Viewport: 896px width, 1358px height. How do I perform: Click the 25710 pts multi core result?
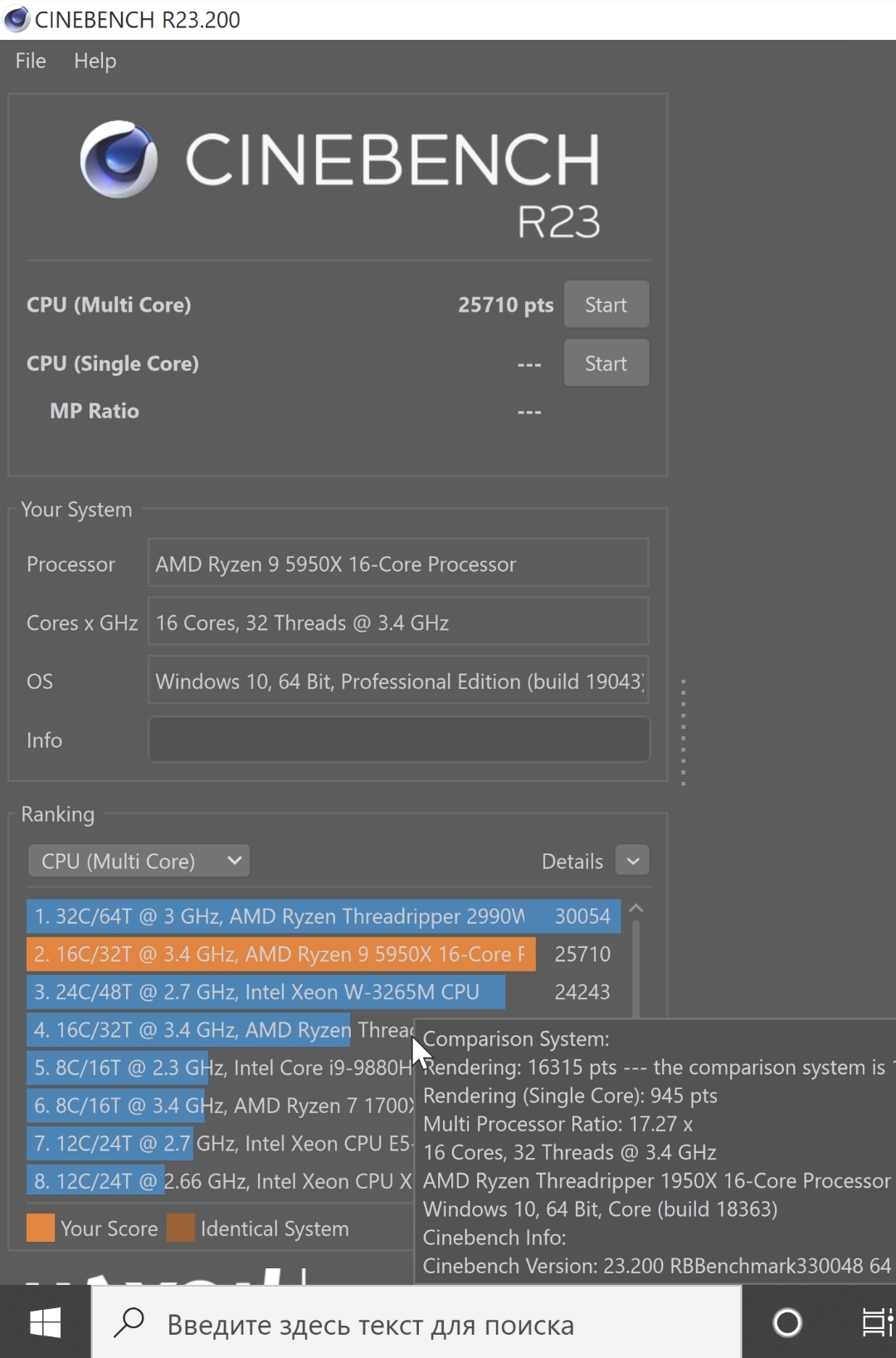click(x=505, y=305)
